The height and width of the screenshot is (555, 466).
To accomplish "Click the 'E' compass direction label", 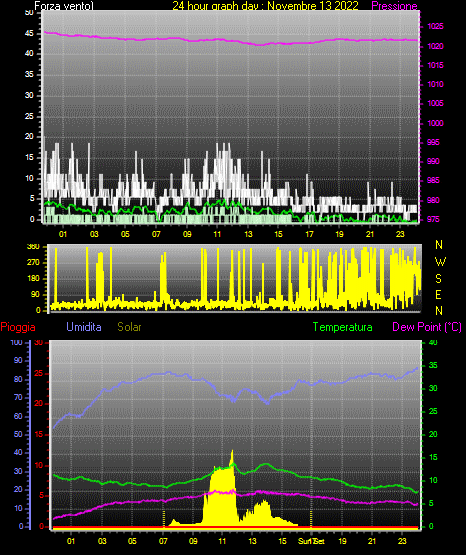I will pyautogui.click(x=438, y=294).
